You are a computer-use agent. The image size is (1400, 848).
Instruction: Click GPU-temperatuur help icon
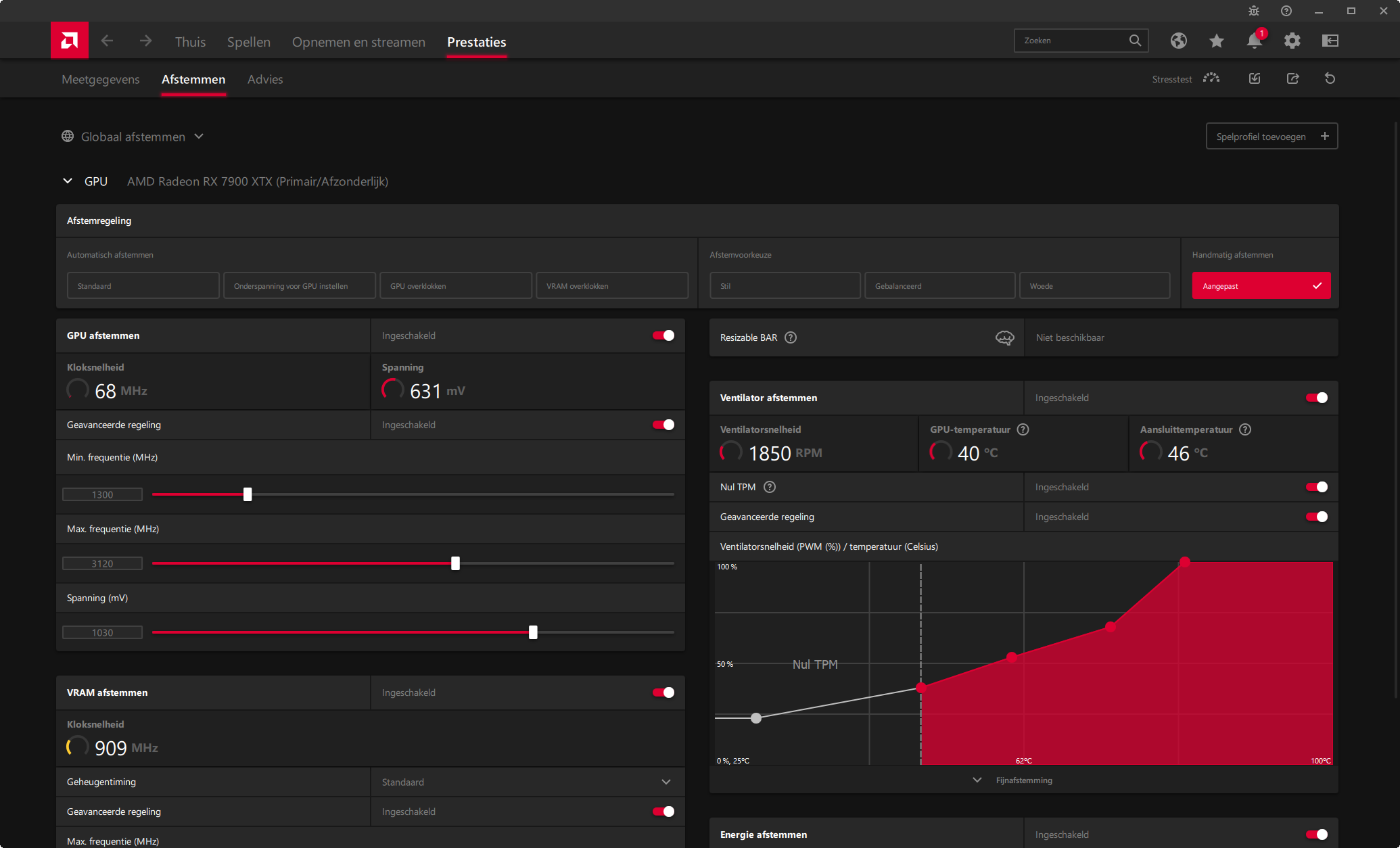1023,429
